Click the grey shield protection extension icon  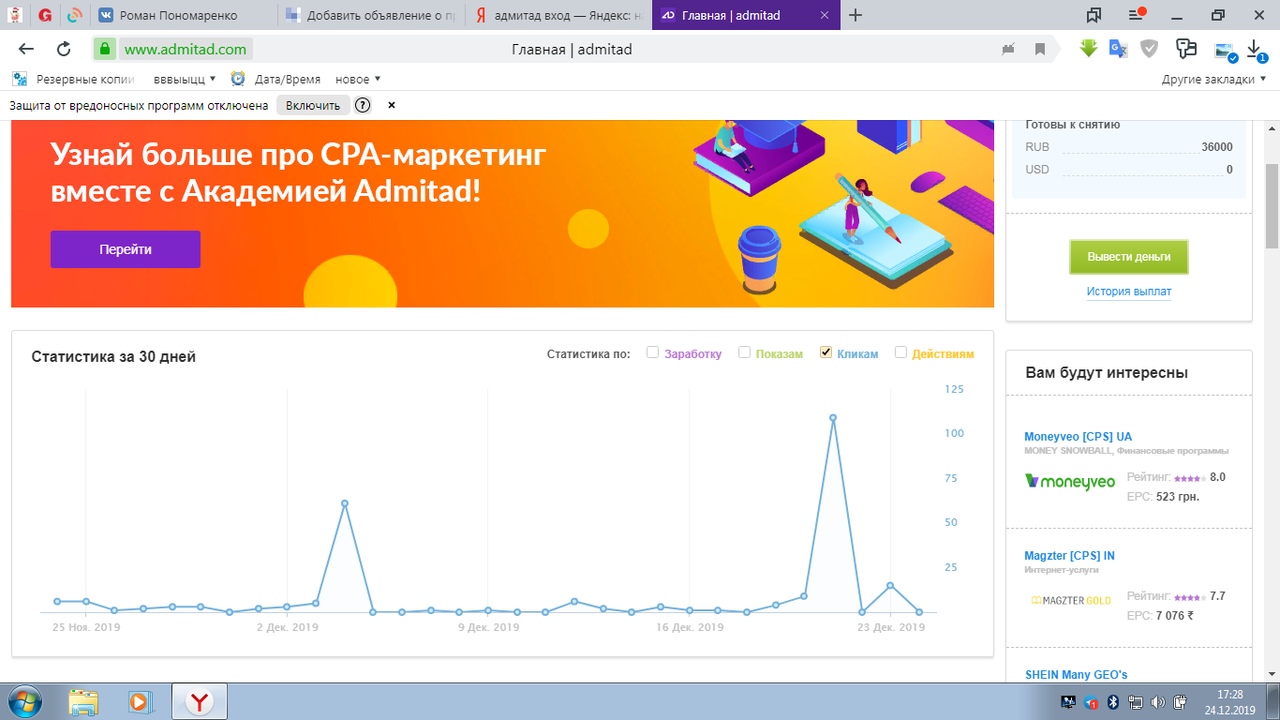(1150, 48)
